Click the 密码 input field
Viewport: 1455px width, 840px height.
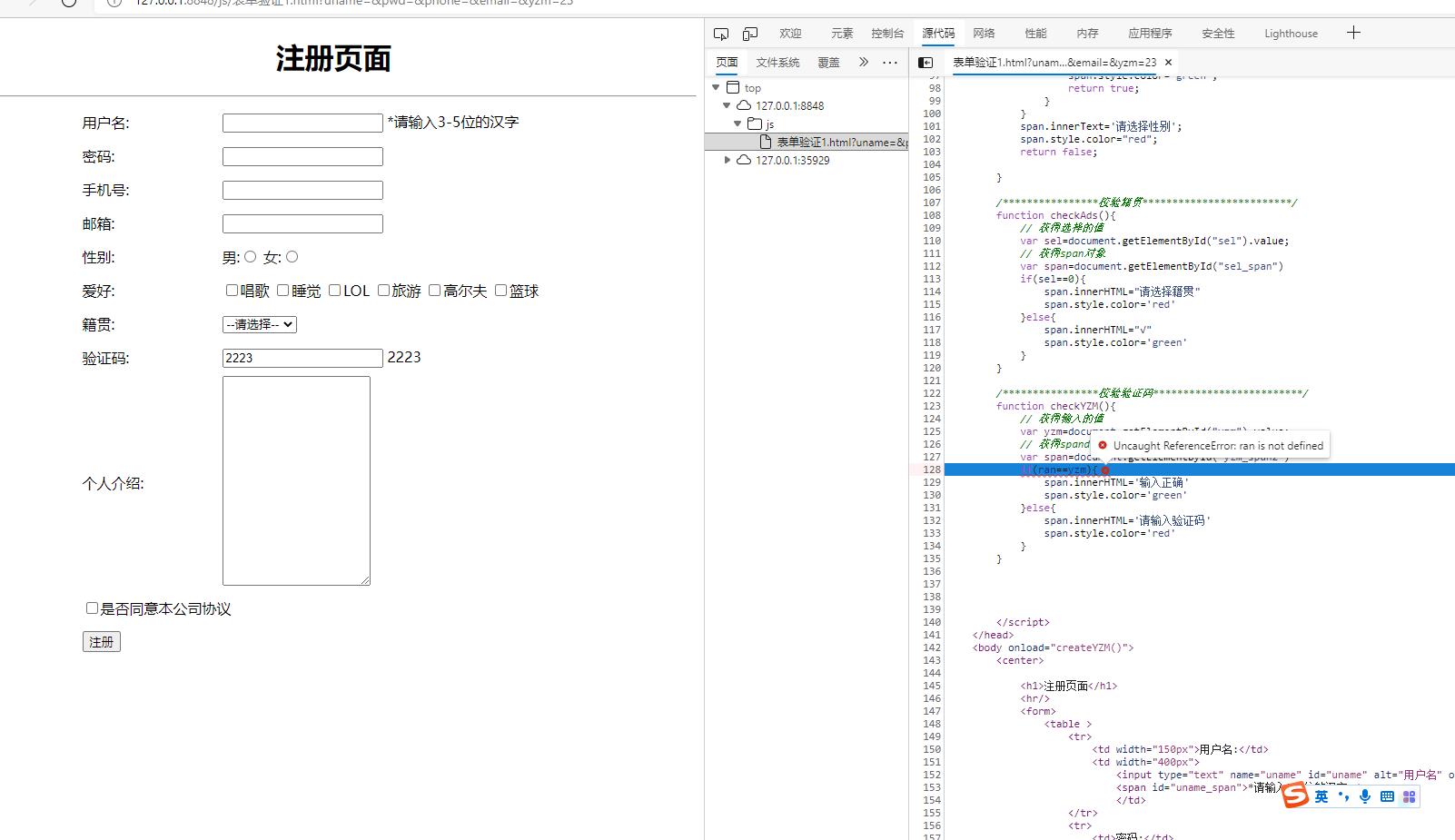(x=302, y=156)
